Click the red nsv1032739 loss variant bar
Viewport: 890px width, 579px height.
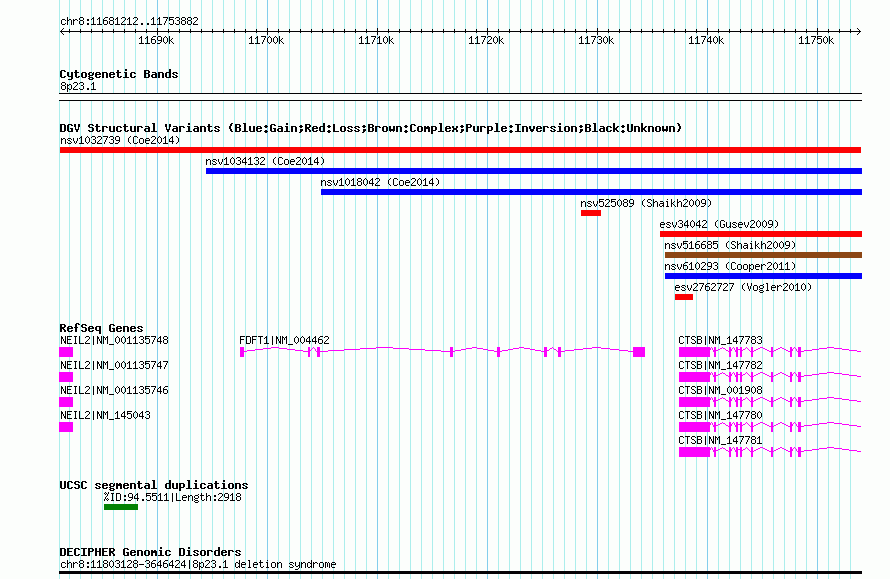tap(460, 150)
